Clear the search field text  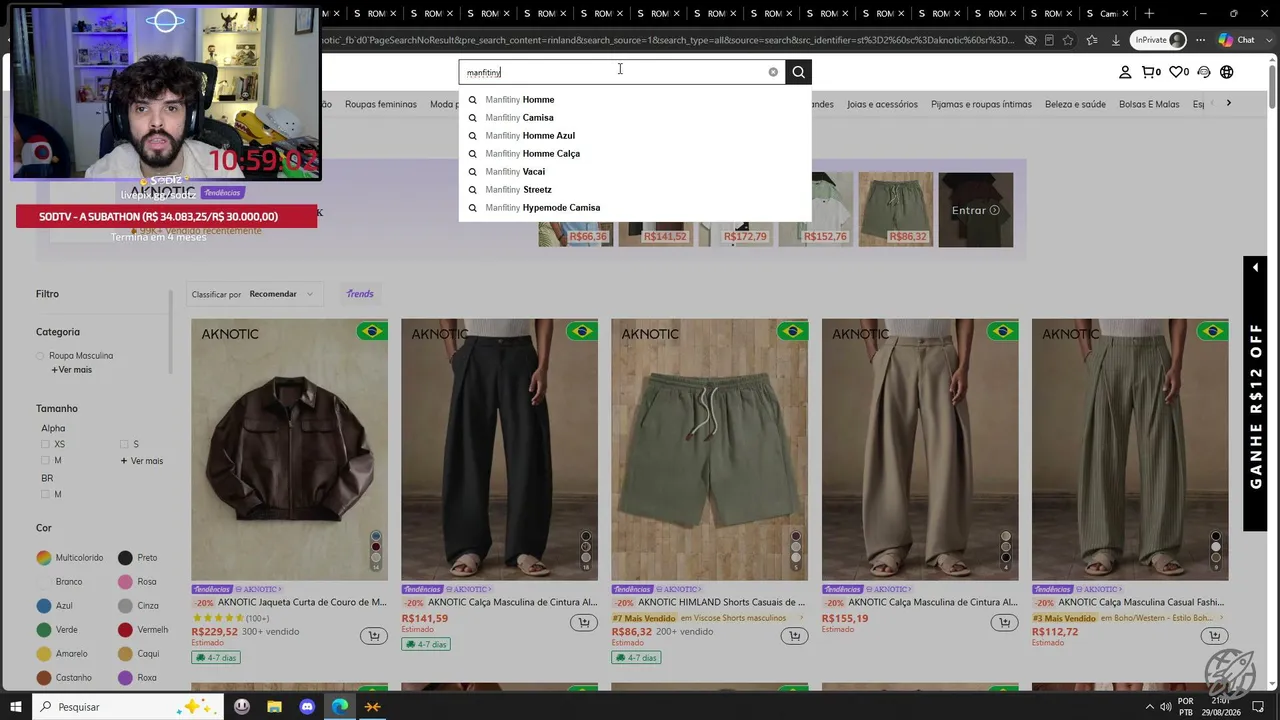point(773,72)
